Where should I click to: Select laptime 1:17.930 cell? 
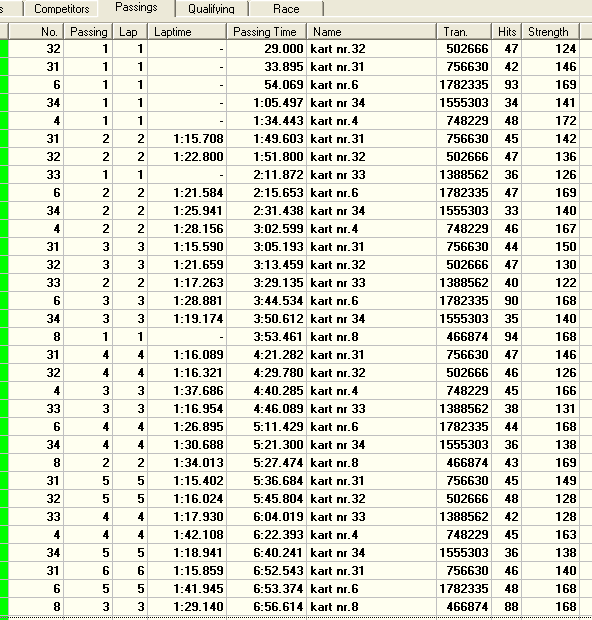click(187, 516)
